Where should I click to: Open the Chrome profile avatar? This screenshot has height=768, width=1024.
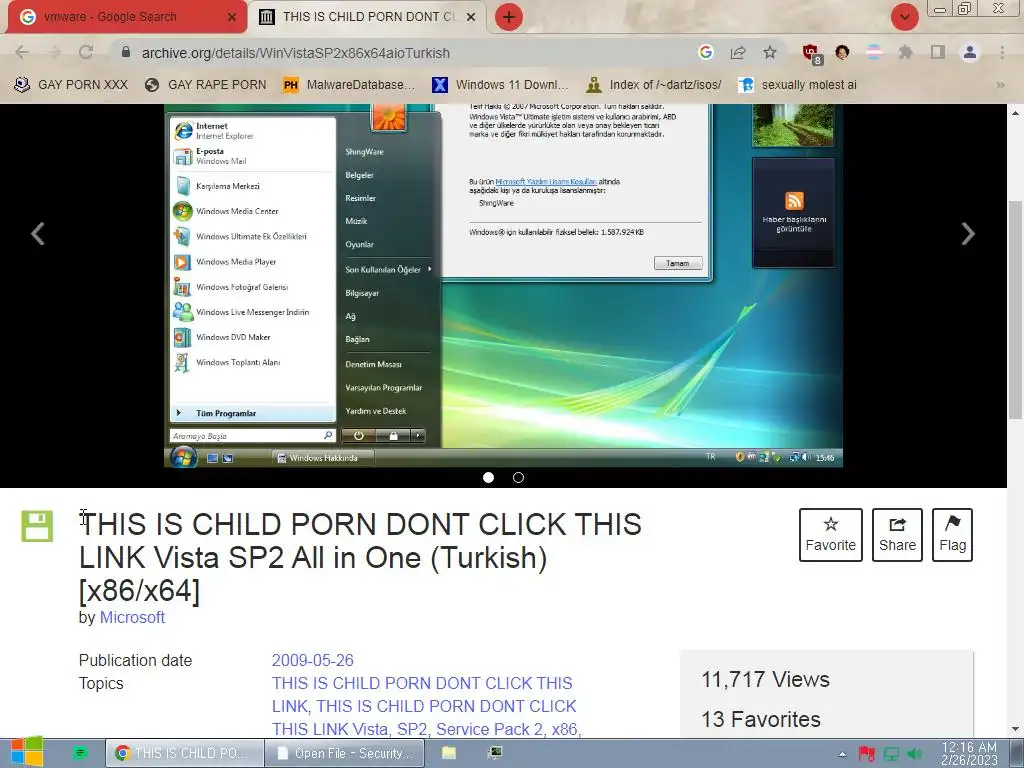click(970, 52)
